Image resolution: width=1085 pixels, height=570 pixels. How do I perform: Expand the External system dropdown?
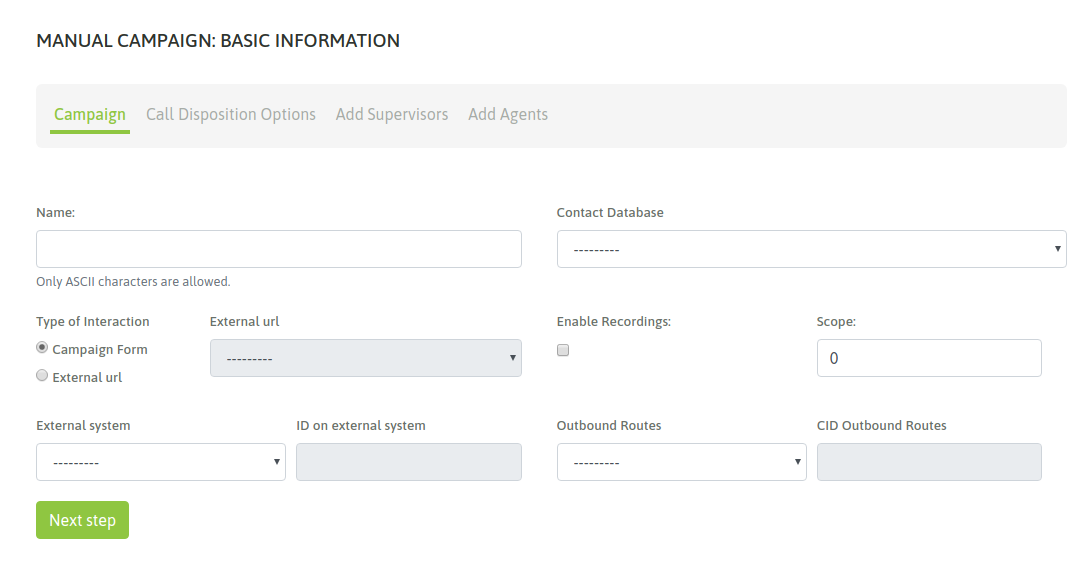click(x=161, y=462)
